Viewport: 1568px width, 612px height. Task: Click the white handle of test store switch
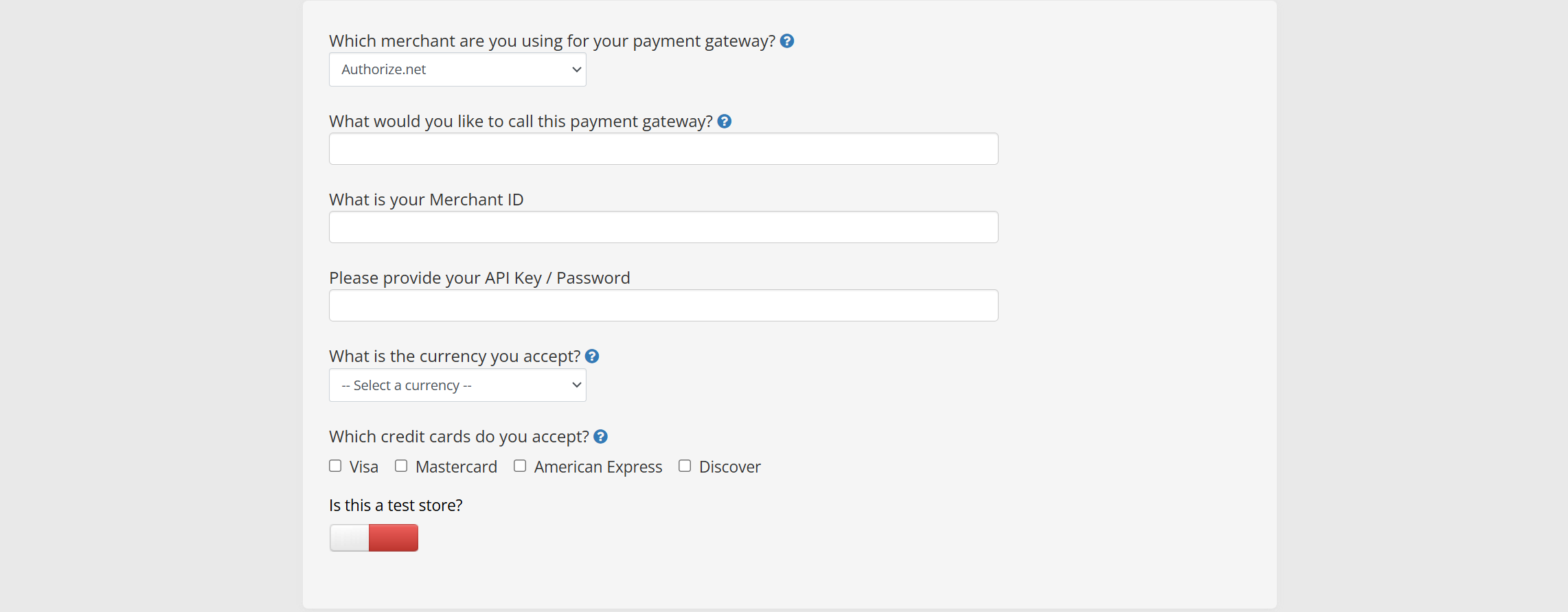pos(349,538)
